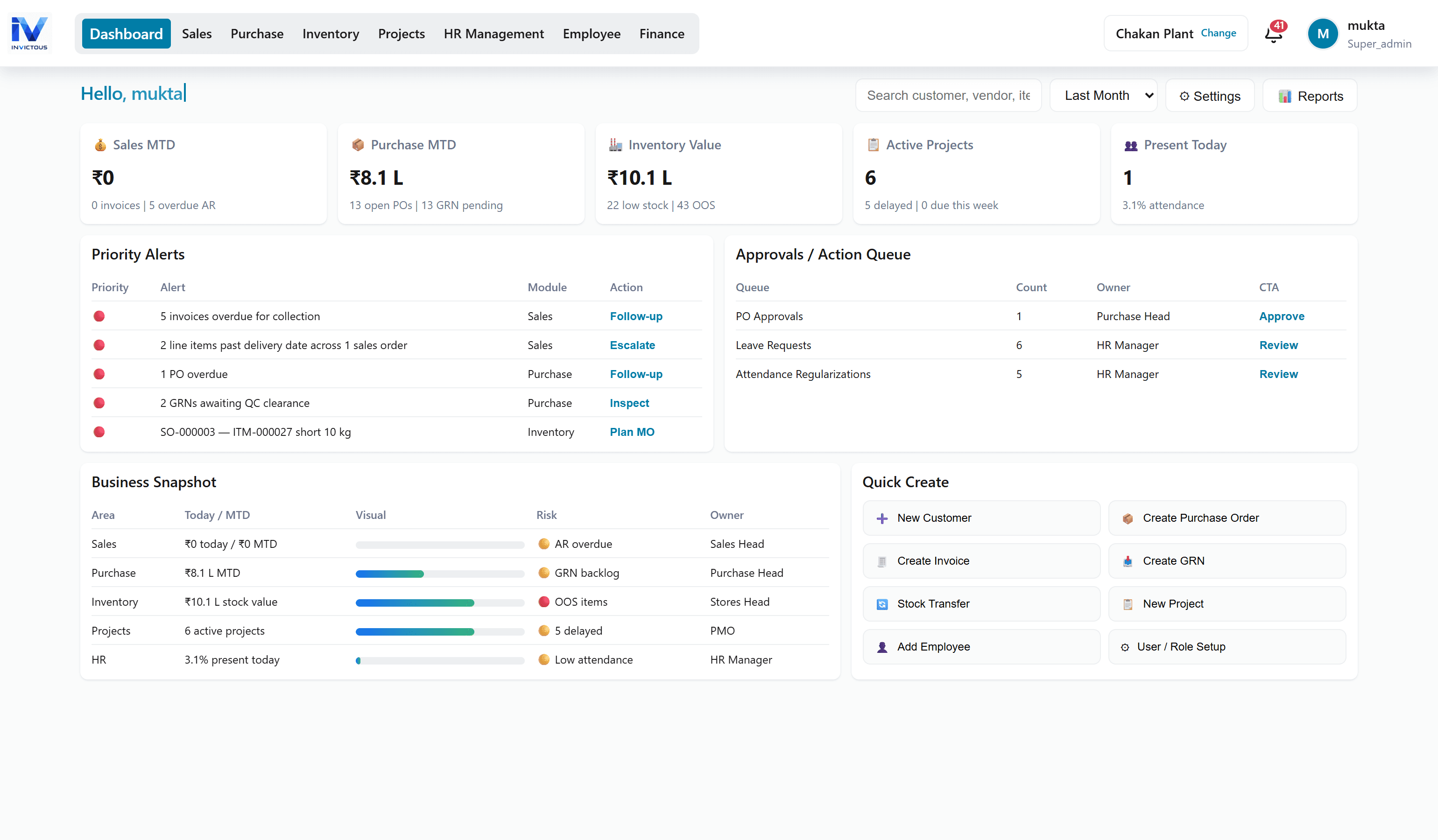Click the Inventory Value factory icon
Viewport: 1438px width, 840px height.
tap(615, 145)
